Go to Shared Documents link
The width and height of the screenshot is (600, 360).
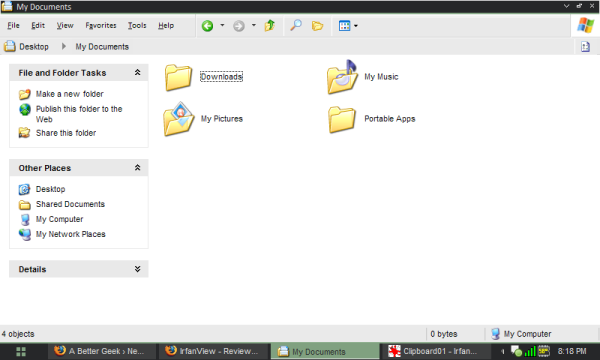tap(70, 204)
